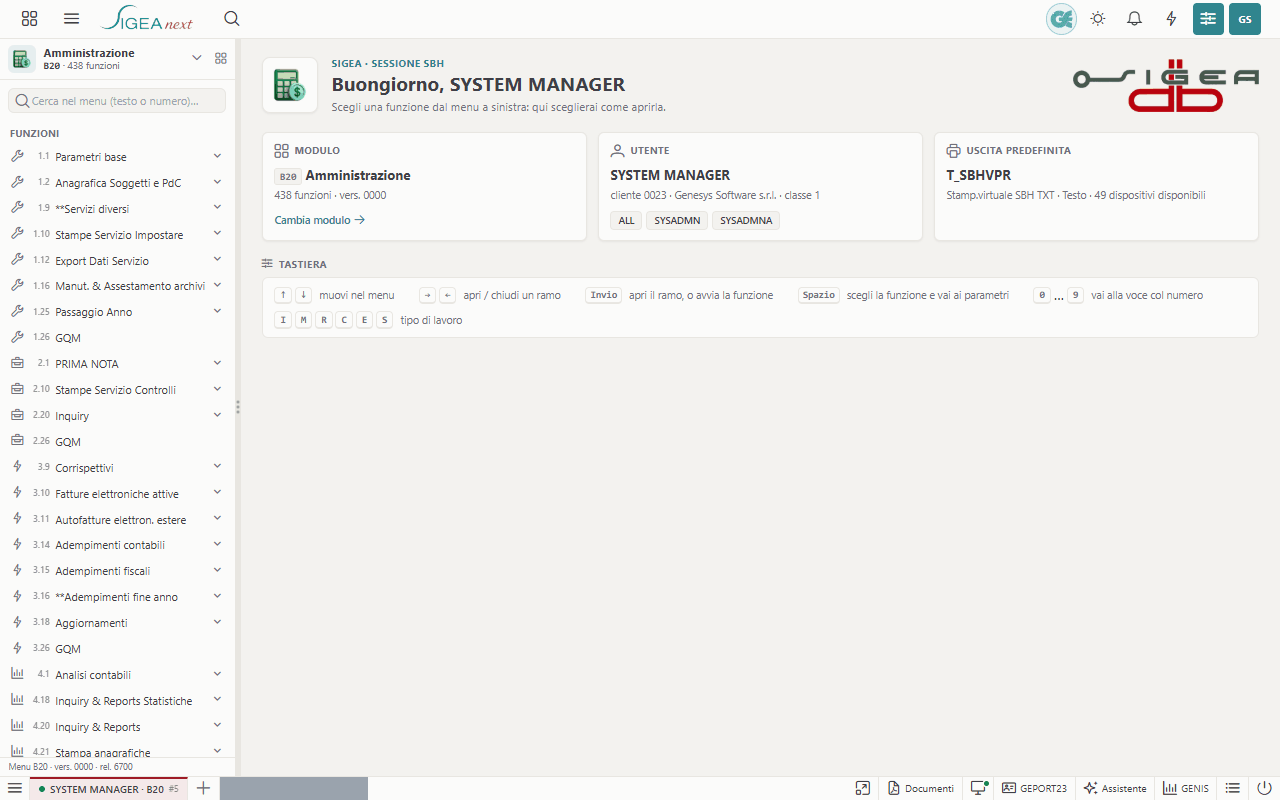Click the pop-out window icon in the status bar
This screenshot has width=1280, height=800.
(863, 789)
